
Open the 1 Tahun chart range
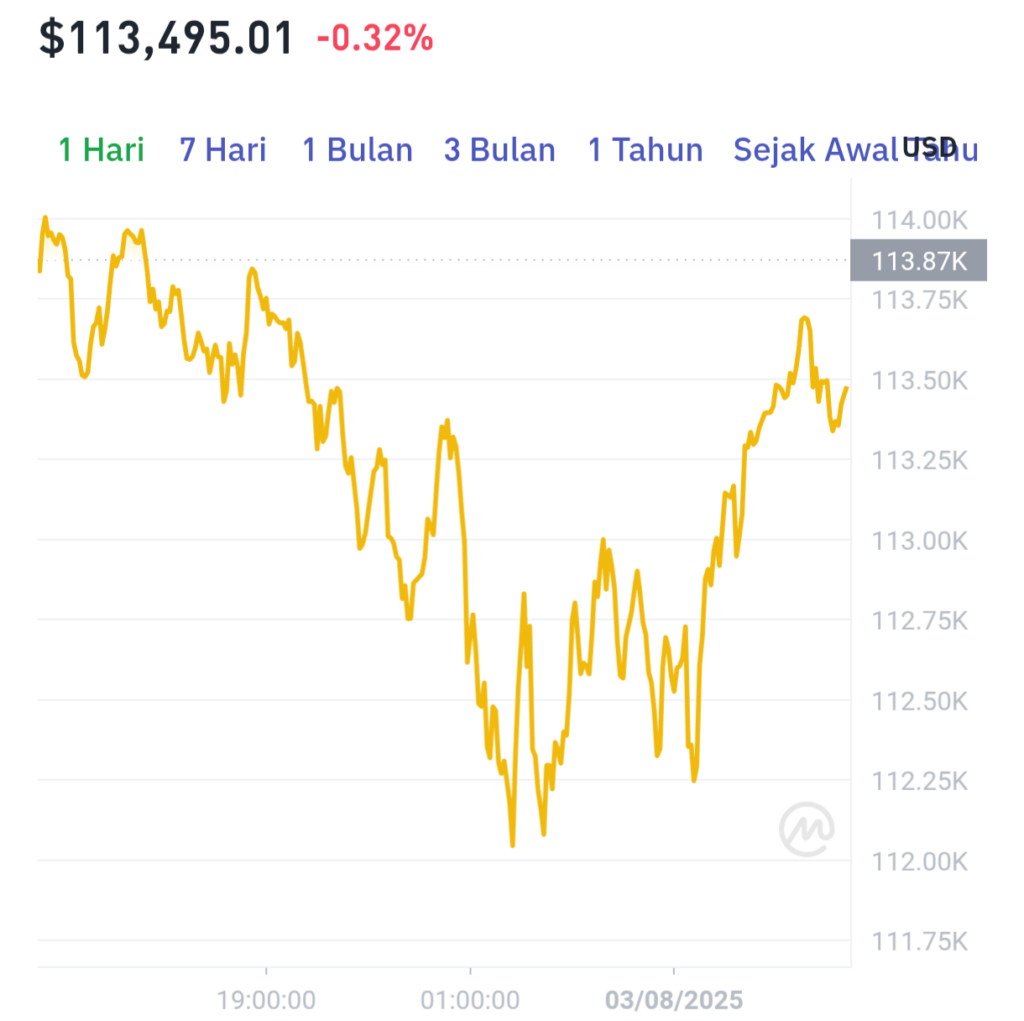click(x=645, y=150)
